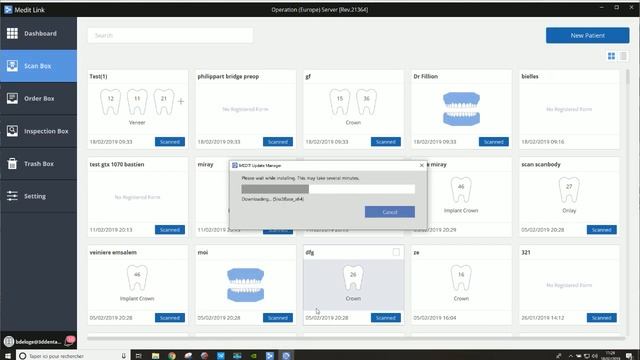Switch to grid card view

611,56
